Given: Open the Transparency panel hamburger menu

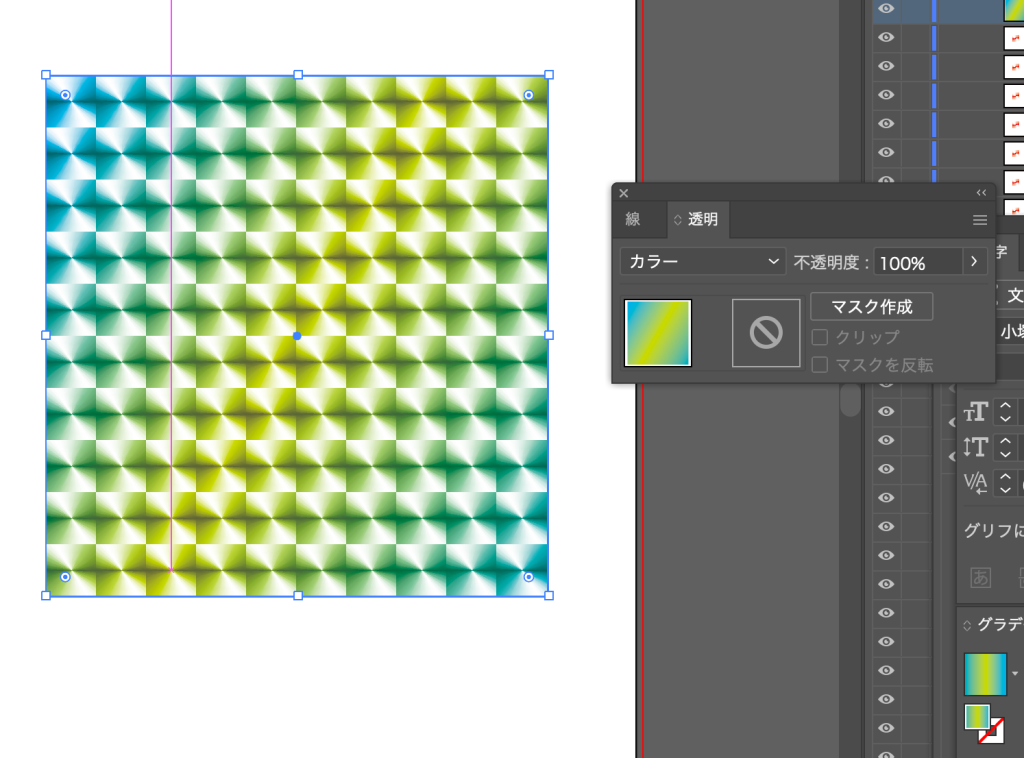Looking at the screenshot, I should [x=980, y=220].
